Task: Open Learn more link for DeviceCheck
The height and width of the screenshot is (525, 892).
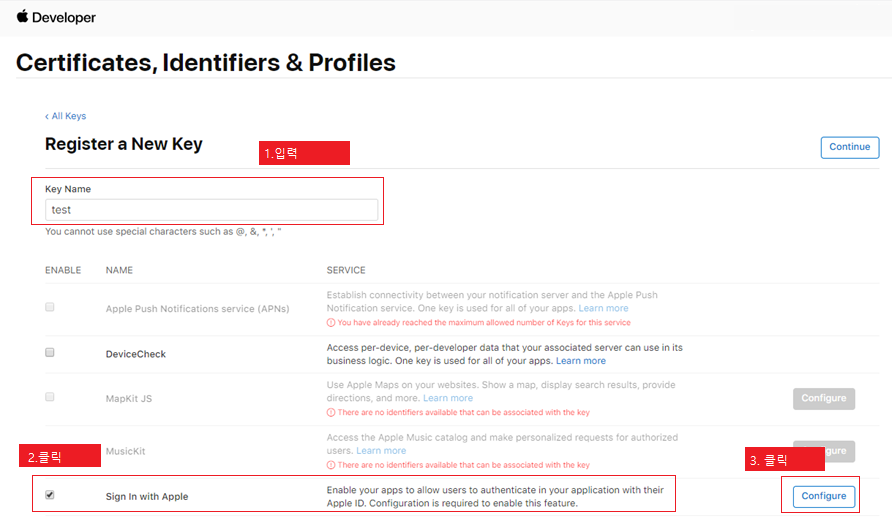Action: click(580, 361)
